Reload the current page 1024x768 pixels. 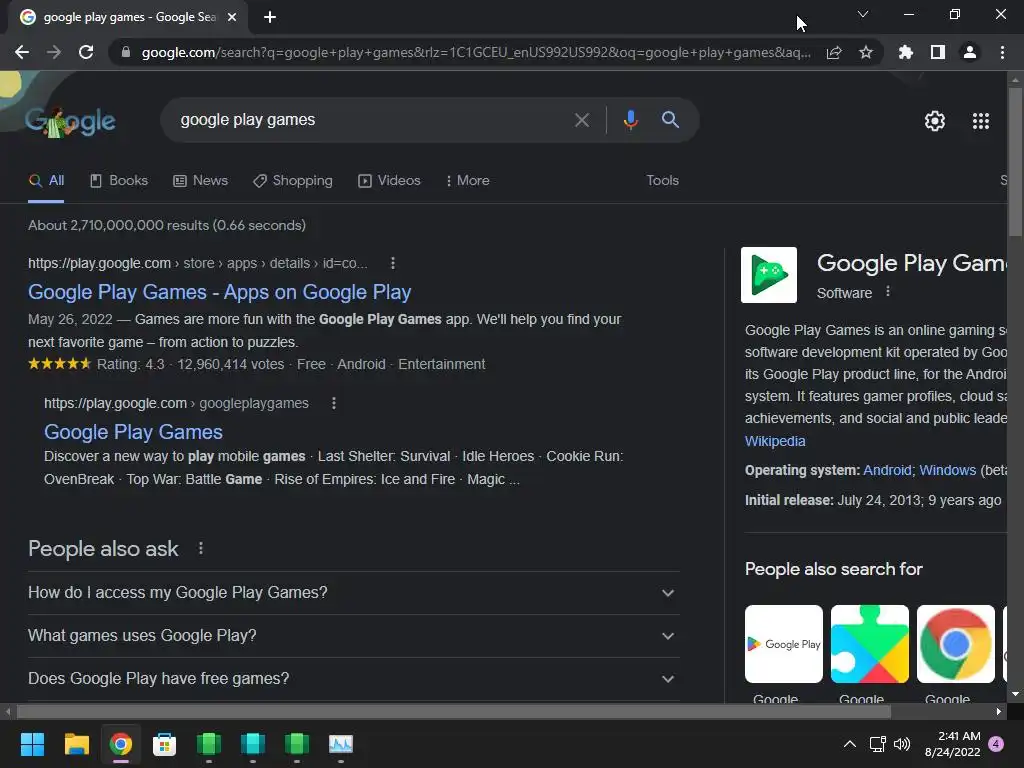(x=86, y=52)
